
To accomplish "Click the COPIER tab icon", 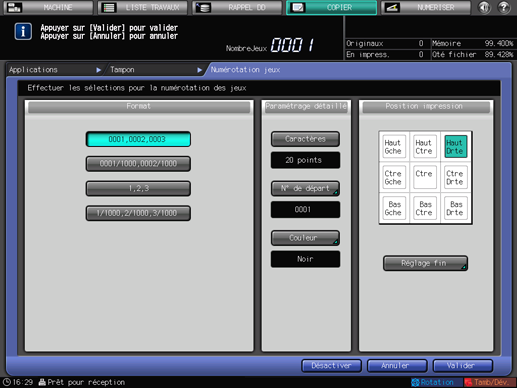I will [298, 7].
